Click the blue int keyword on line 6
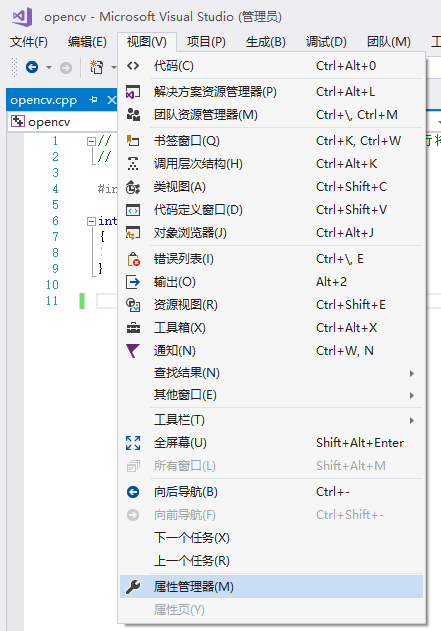Screen dimensions: 441x631 (x=107, y=221)
